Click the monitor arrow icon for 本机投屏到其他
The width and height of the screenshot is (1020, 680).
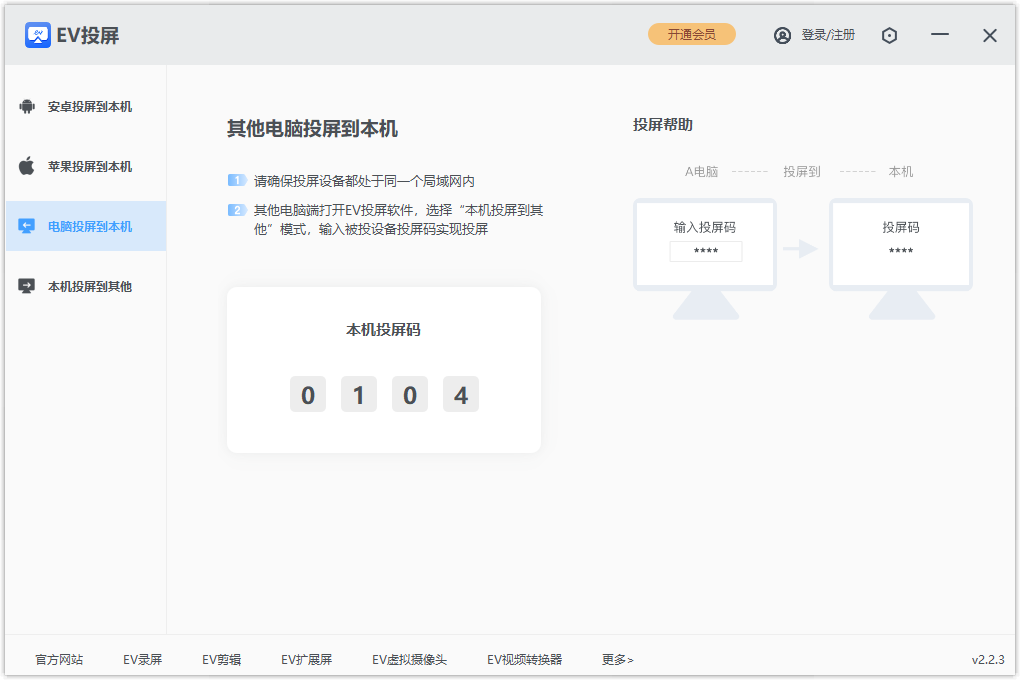[27, 286]
